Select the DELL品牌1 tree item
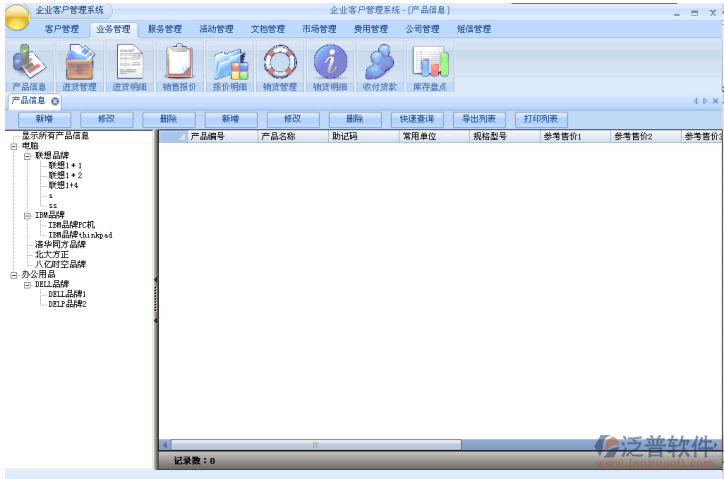Viewport: 724px width, 479px height. pyautogui.click(x=67, y=294)
